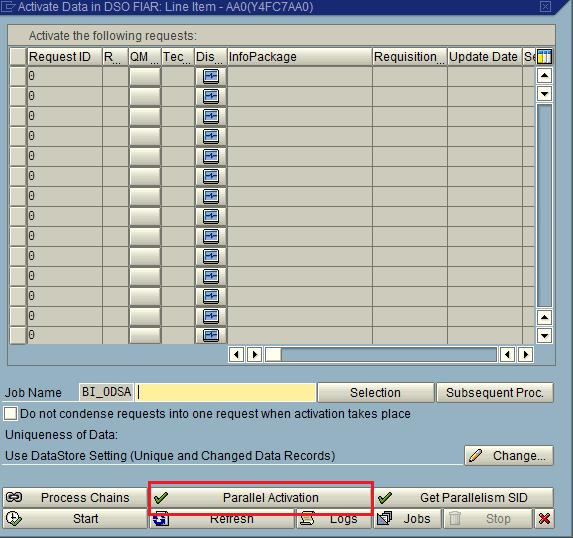The height and width of the screenshot is (538, 573).
Task: Click the vertical scrollbar track
Action: pos(544,206)
